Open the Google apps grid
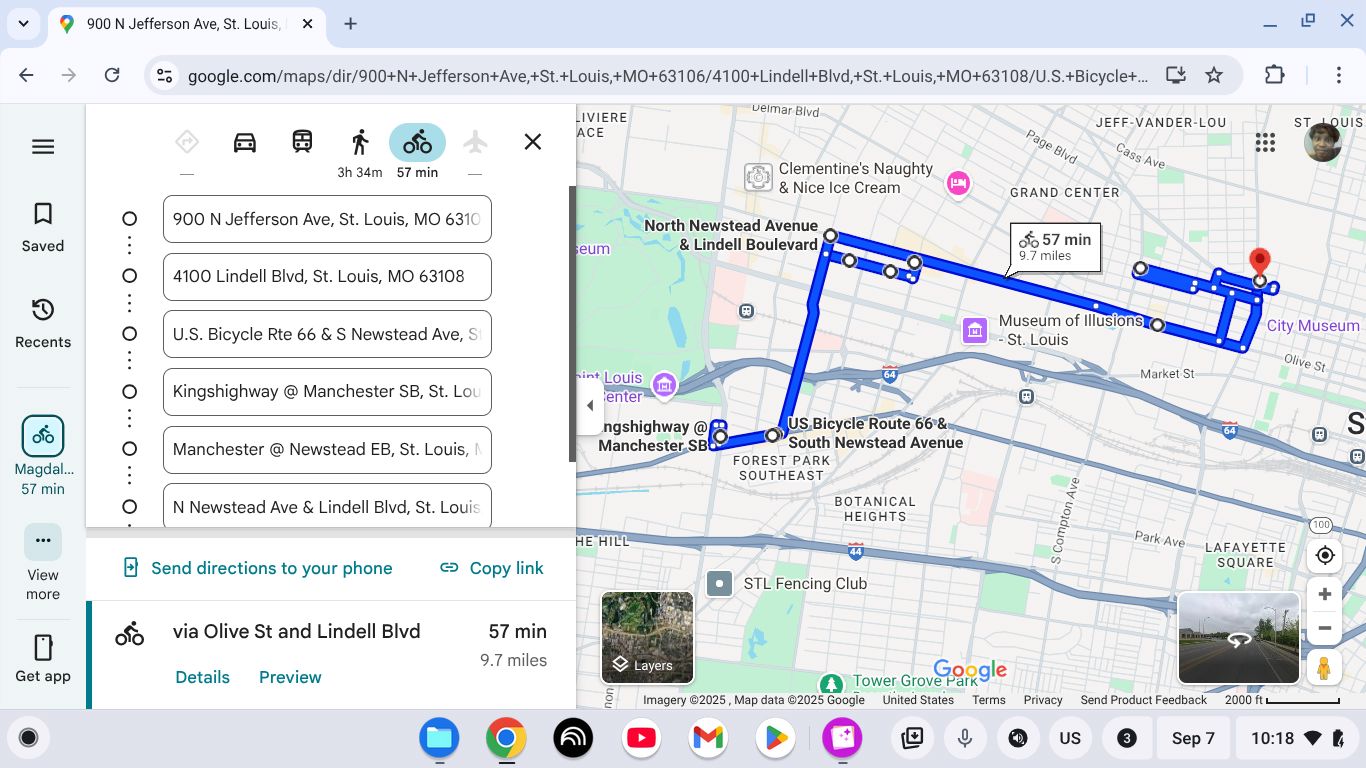1366x768 pixels. [x=1265, y=143]
